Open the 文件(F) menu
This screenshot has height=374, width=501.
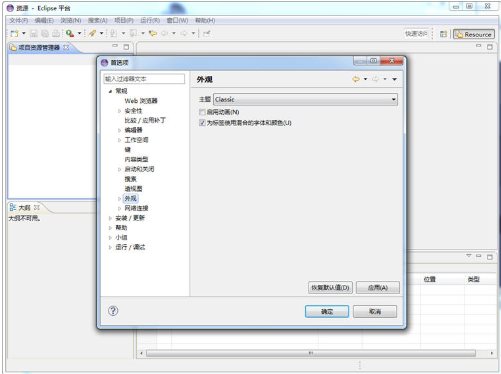click(19, 21)
